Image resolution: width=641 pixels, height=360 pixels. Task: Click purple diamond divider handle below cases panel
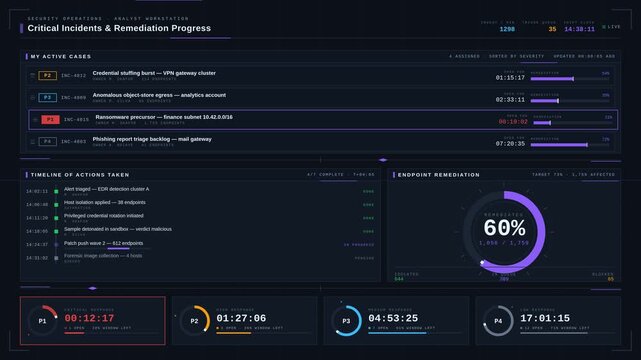click(x=383, y=160)
